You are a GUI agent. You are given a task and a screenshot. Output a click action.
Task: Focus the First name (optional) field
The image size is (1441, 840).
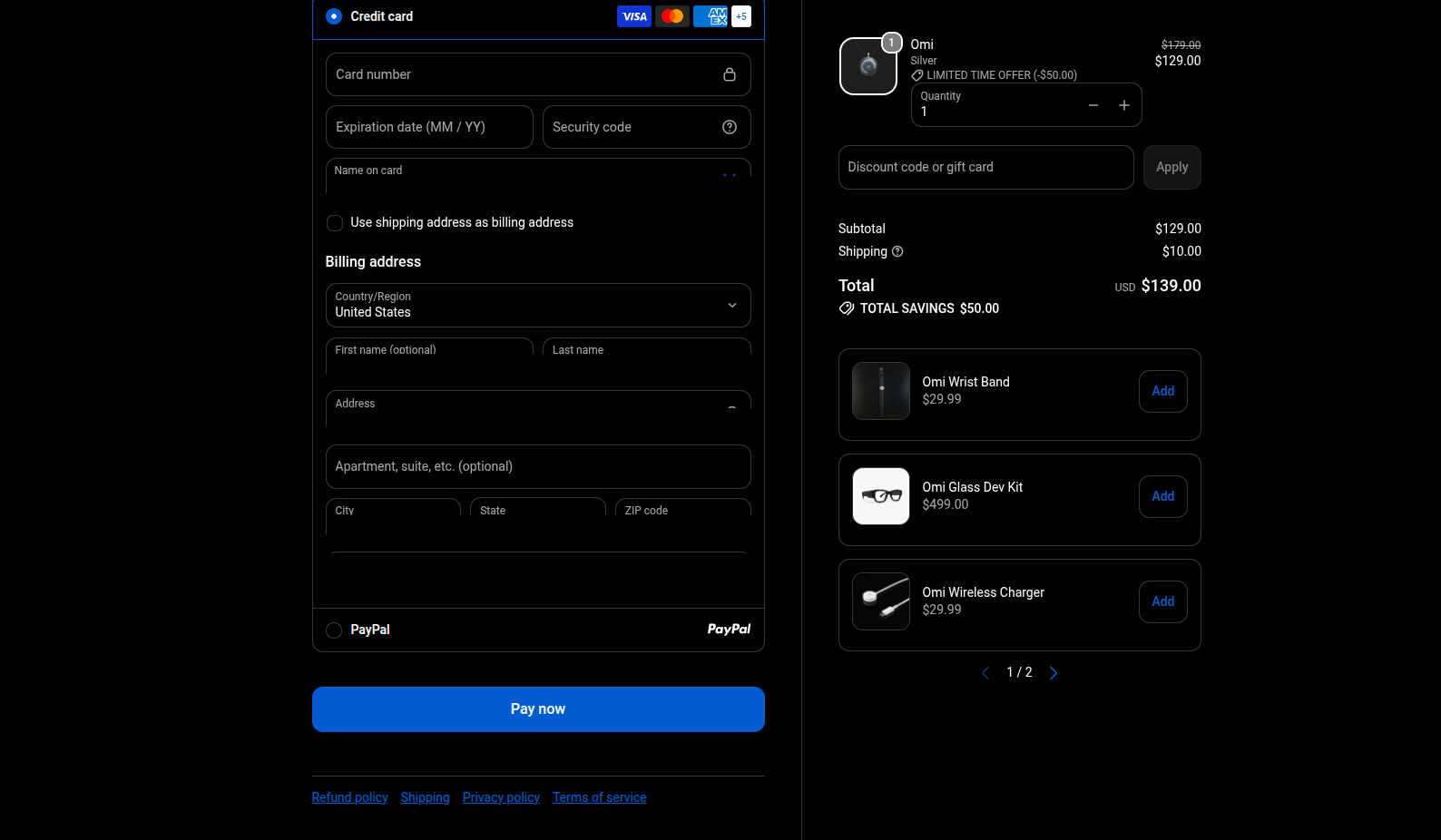pos(429,357)
